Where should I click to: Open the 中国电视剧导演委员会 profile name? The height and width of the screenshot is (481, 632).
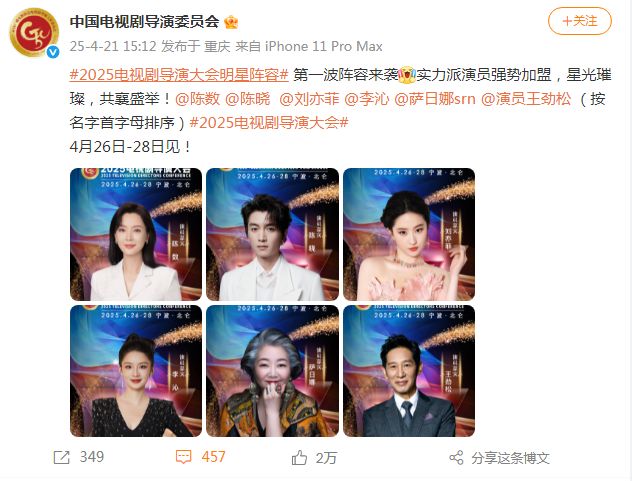tap(144, 21)
